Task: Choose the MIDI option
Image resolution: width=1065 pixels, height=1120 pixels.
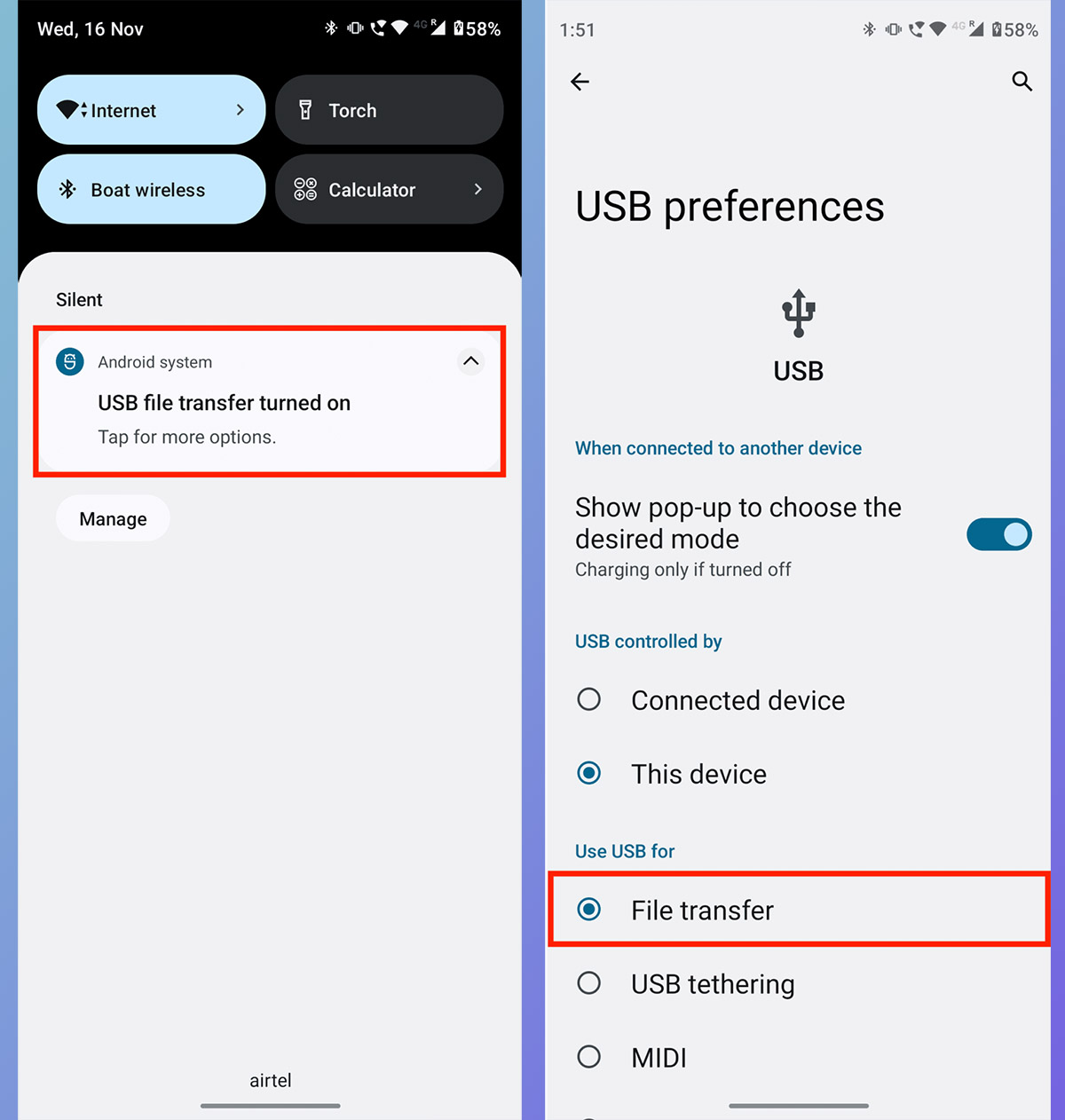Action: [x=799, y=1057]
